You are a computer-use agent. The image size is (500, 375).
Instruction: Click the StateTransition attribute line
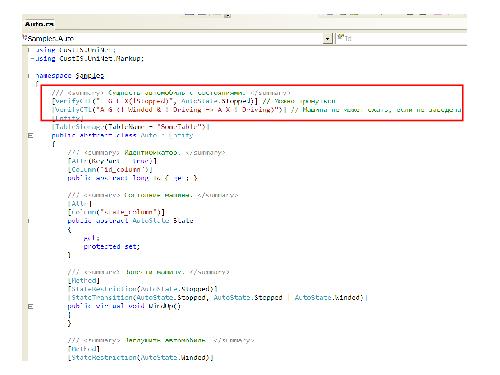coord(218,297)
